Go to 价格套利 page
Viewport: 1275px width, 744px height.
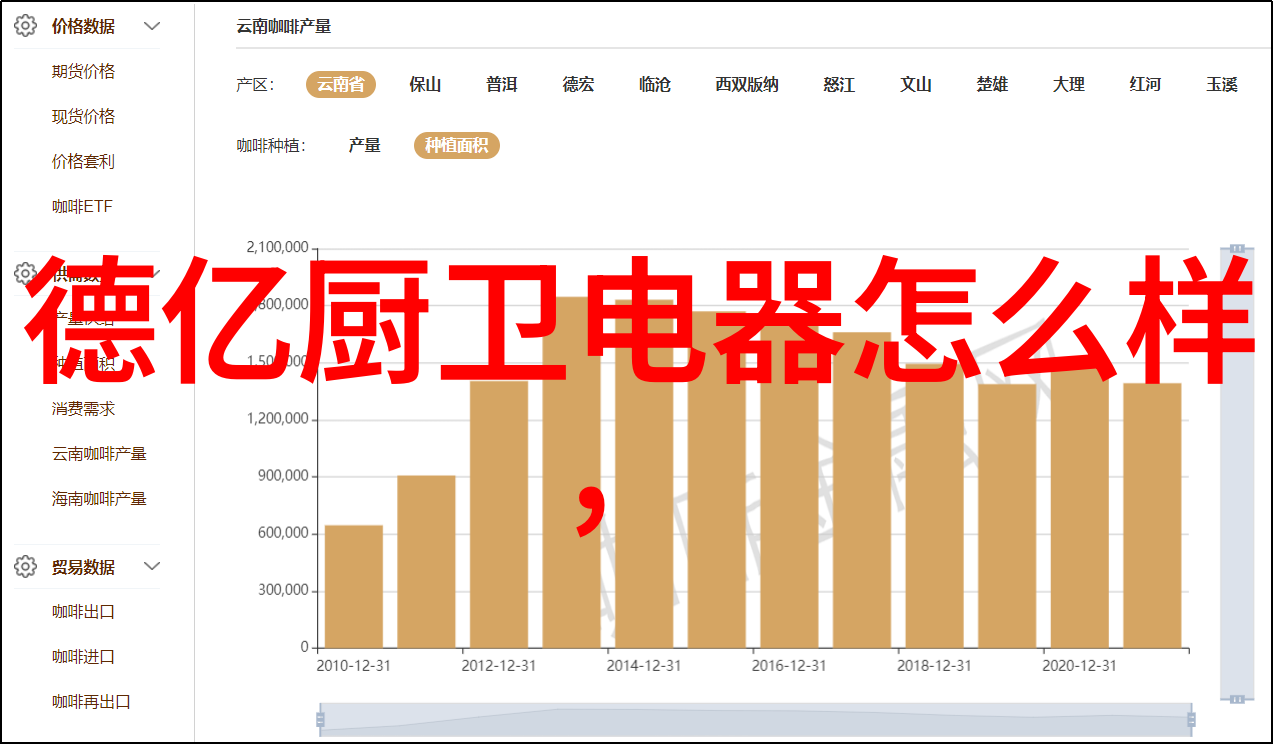pyautogui.click(x=84, y=162)
